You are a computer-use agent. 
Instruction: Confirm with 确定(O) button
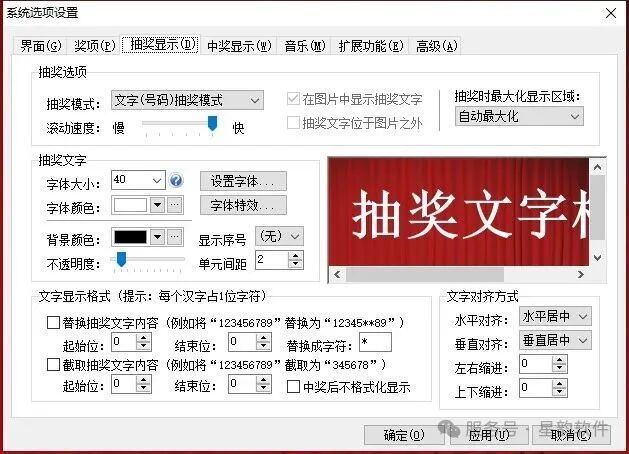point(404,435)
